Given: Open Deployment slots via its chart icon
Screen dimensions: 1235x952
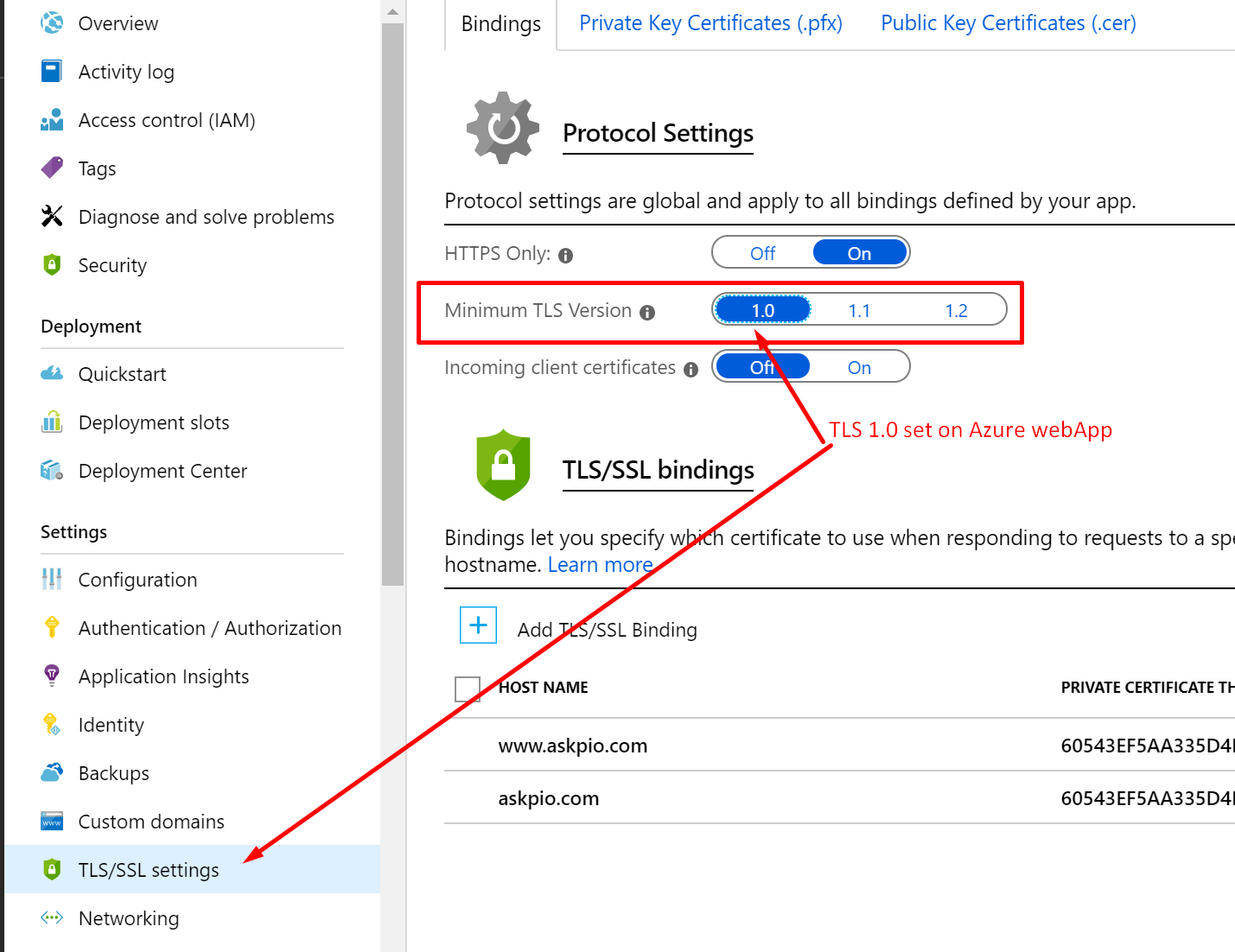Looking at the screenshot, I should (52, 422).
